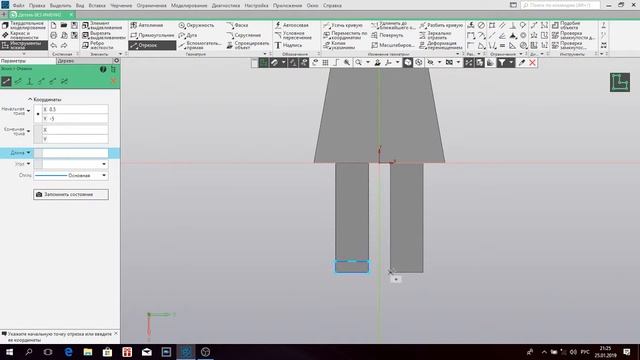Click into the Длина input field
This screenshot has width=640, height=360.
pos(75,153)
